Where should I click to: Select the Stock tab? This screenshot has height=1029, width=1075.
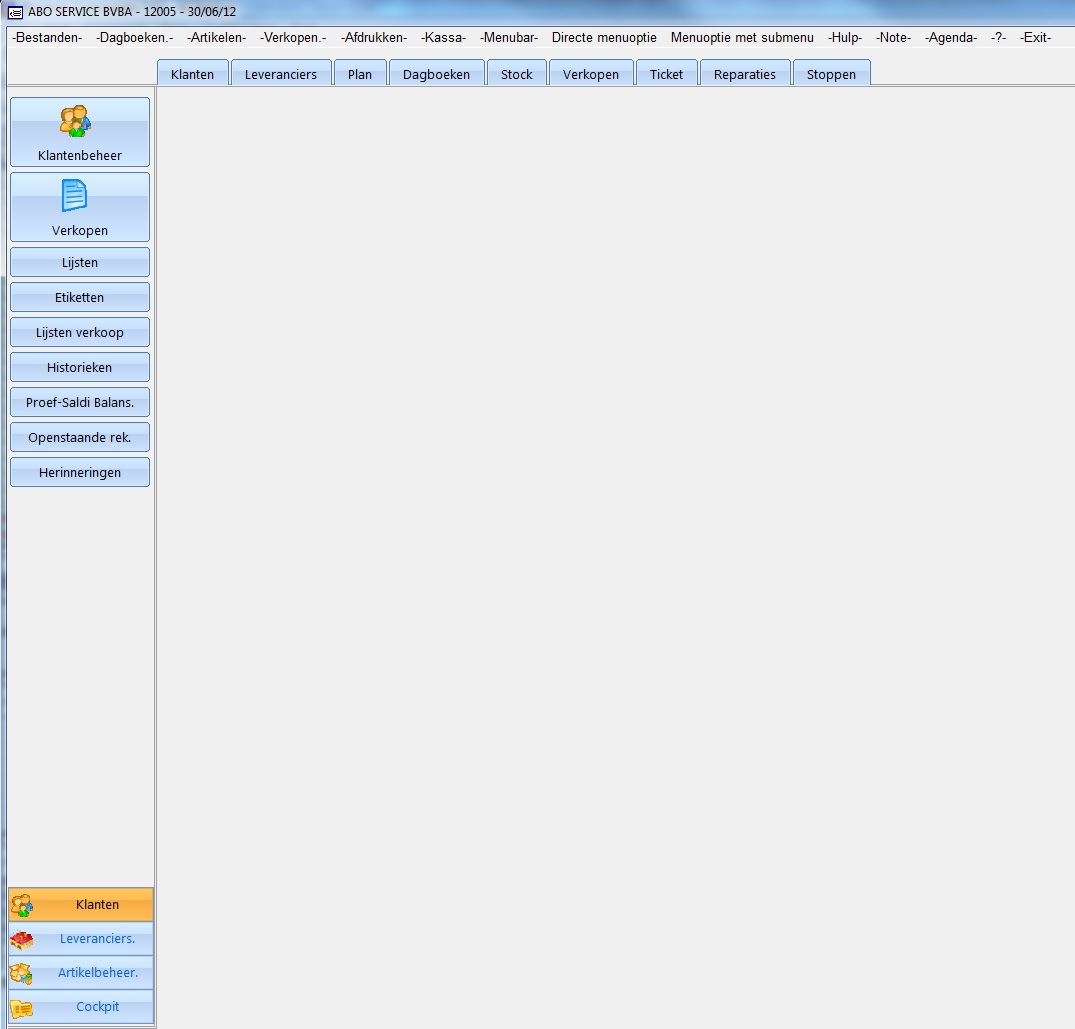coord(516,74)
